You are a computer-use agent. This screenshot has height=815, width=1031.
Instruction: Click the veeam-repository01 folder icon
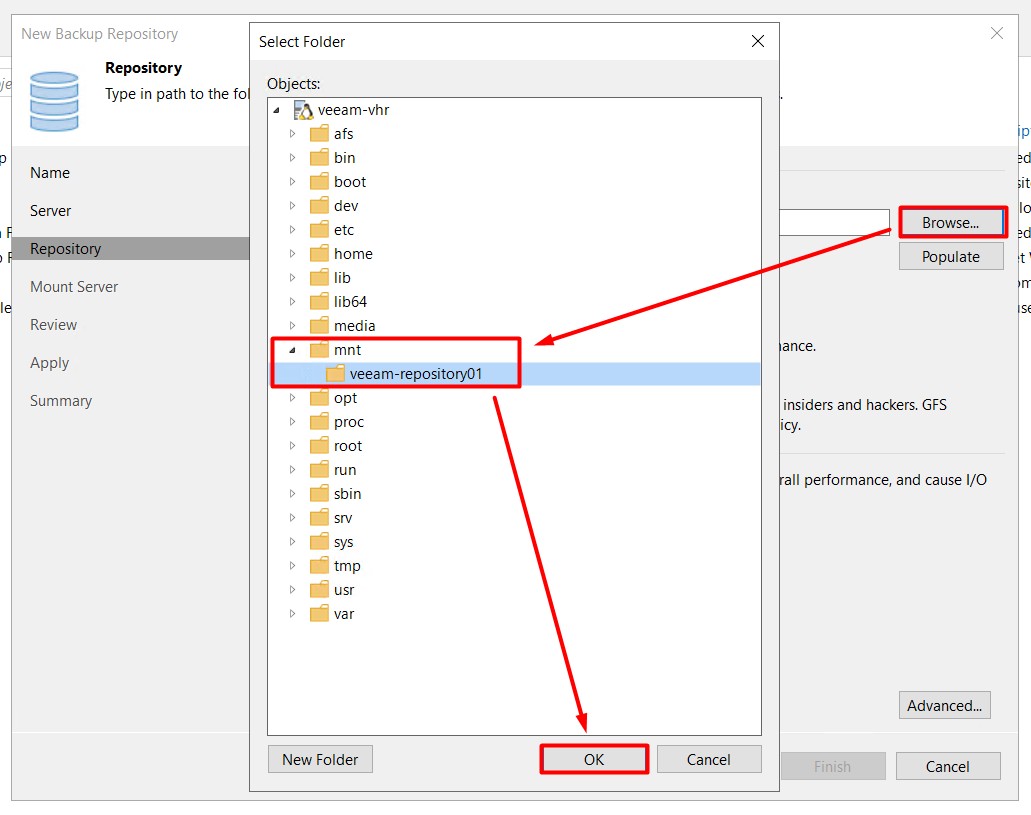click(335, 374)
